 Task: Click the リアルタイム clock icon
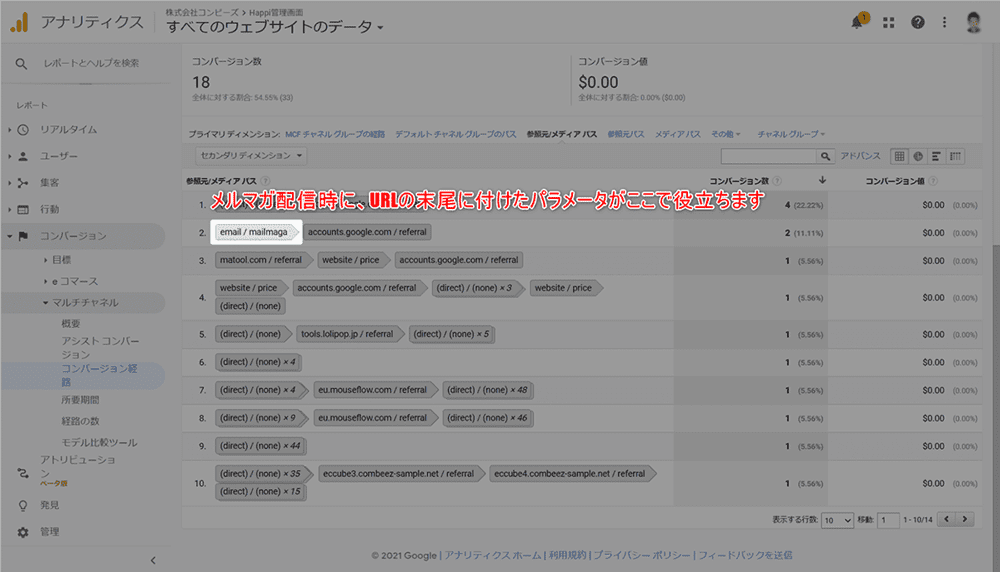[23, 129]
